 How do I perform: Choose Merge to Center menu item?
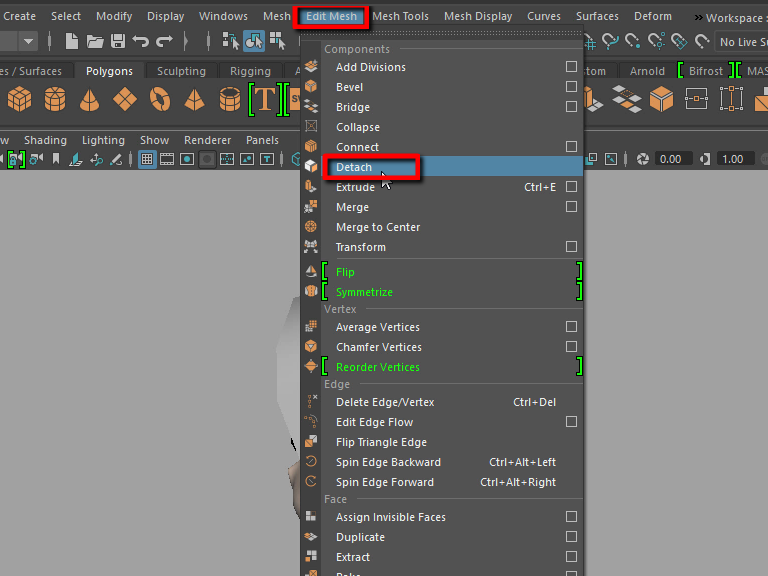tap(378, 227)
